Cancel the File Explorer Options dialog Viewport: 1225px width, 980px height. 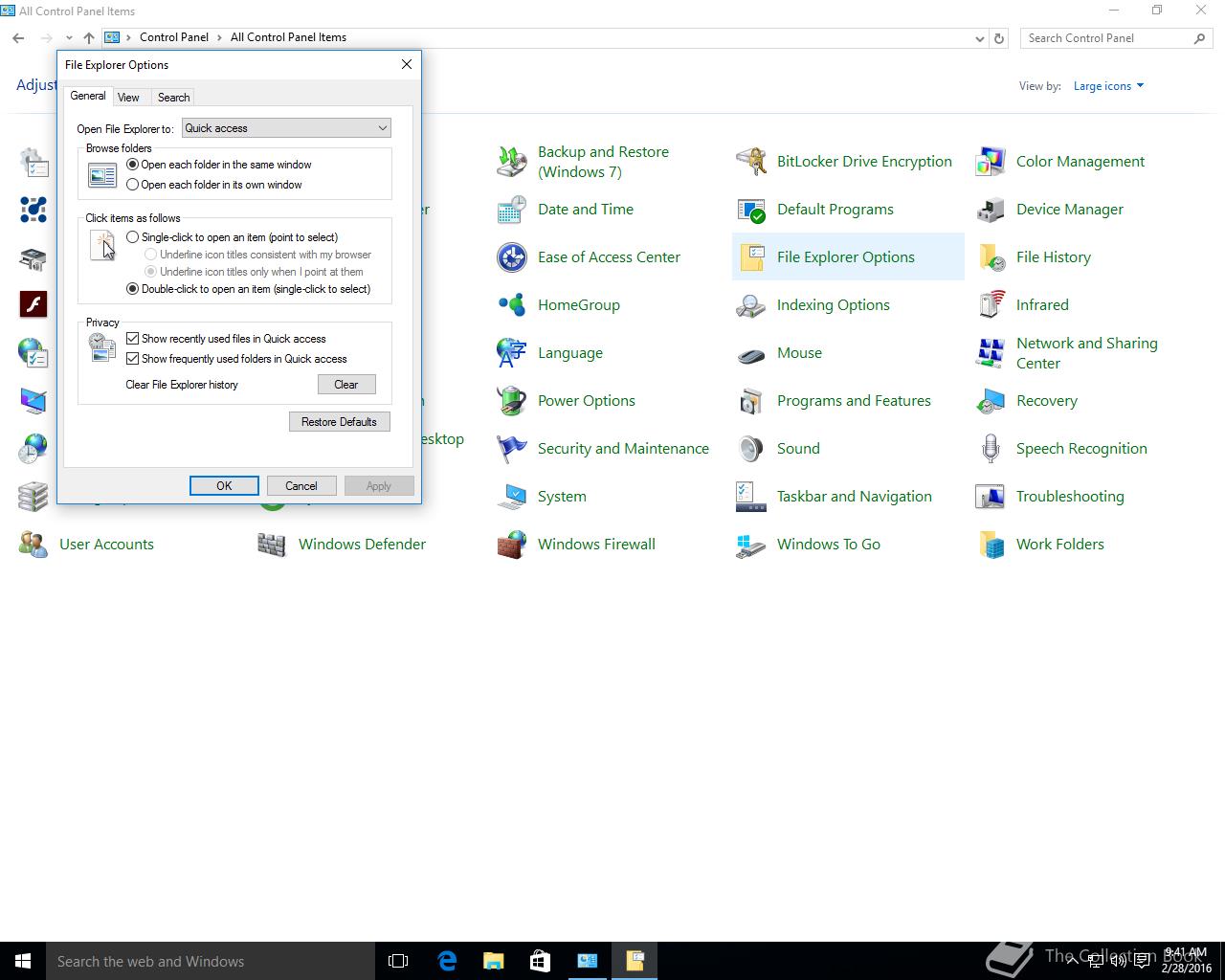pos(301,486)
